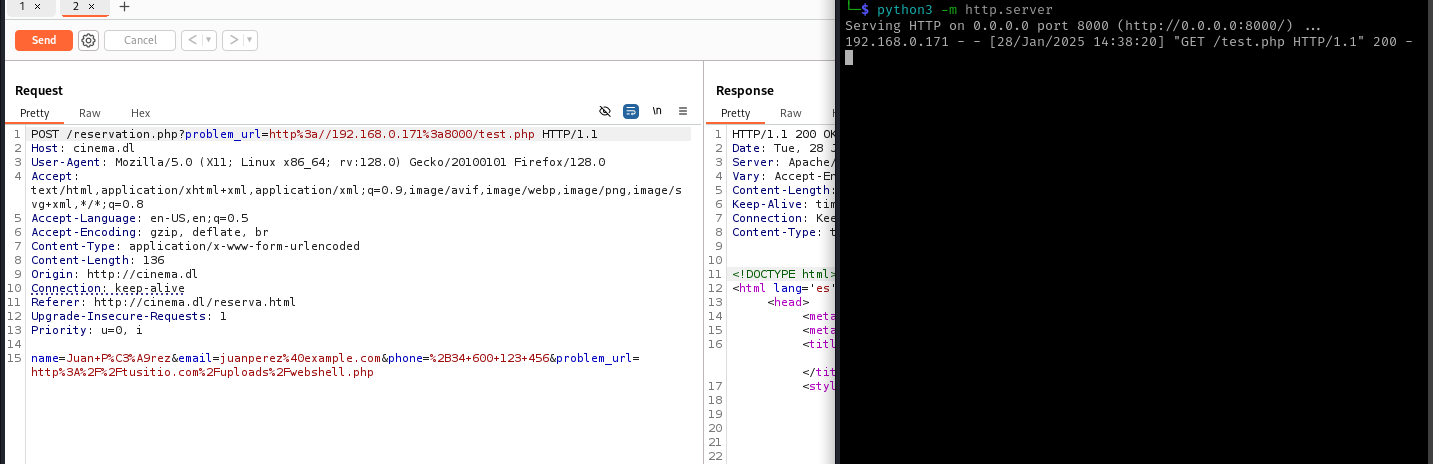Screen dimensions: 1433x464
Task: Click the Content-Type header in Request
Action: [195, 246]
